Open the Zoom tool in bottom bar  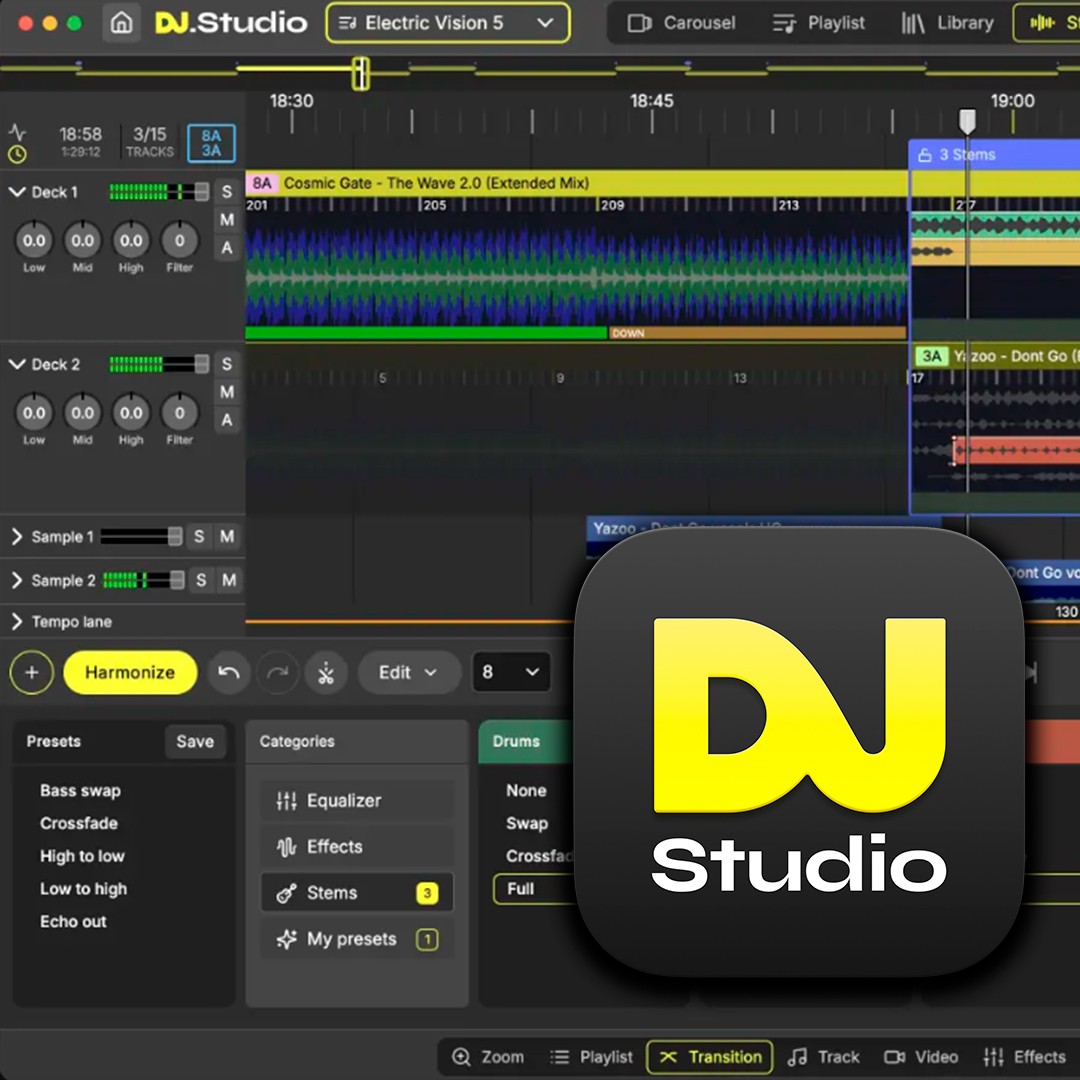[x=488, y=1057]
